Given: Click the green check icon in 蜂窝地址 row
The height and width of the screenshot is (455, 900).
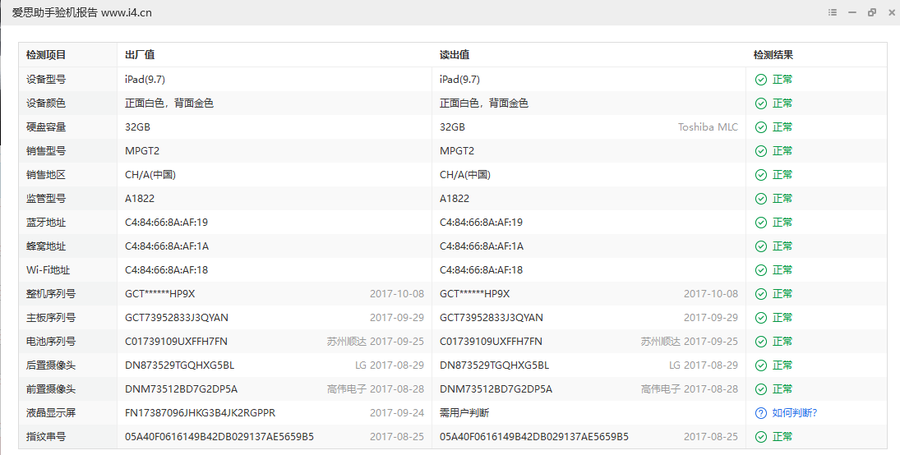Looking at the screenshot, I should coord(761,246).
